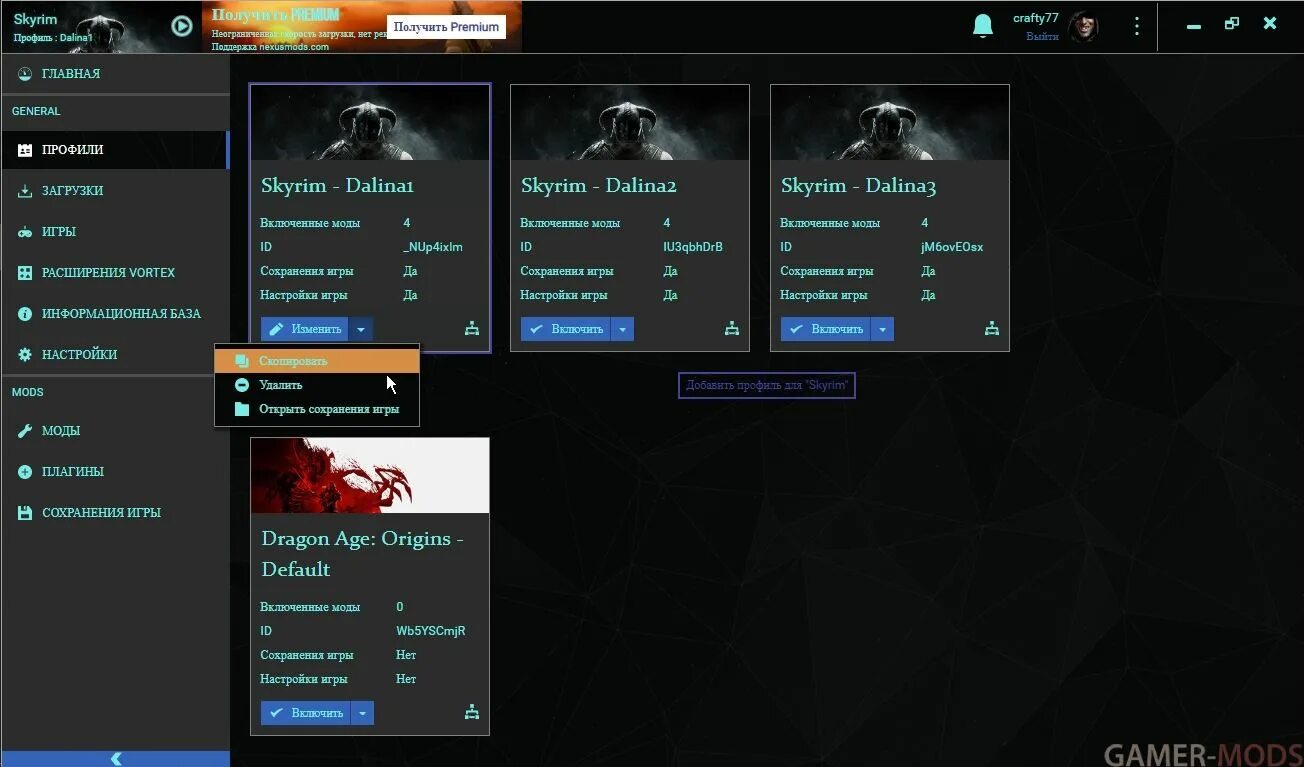Click the GENERAL sidebar section header
The height and width of the screenshot is (767, 1304).
coord(36,111)
